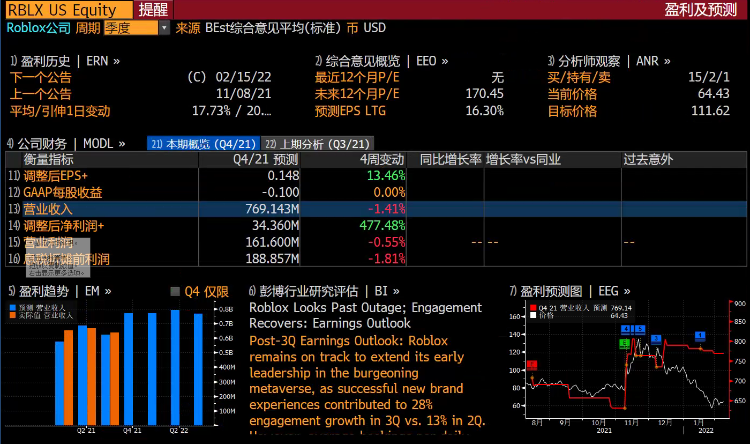Click the 当前价格 label
The image size is (750, 444).
point(572,94)
